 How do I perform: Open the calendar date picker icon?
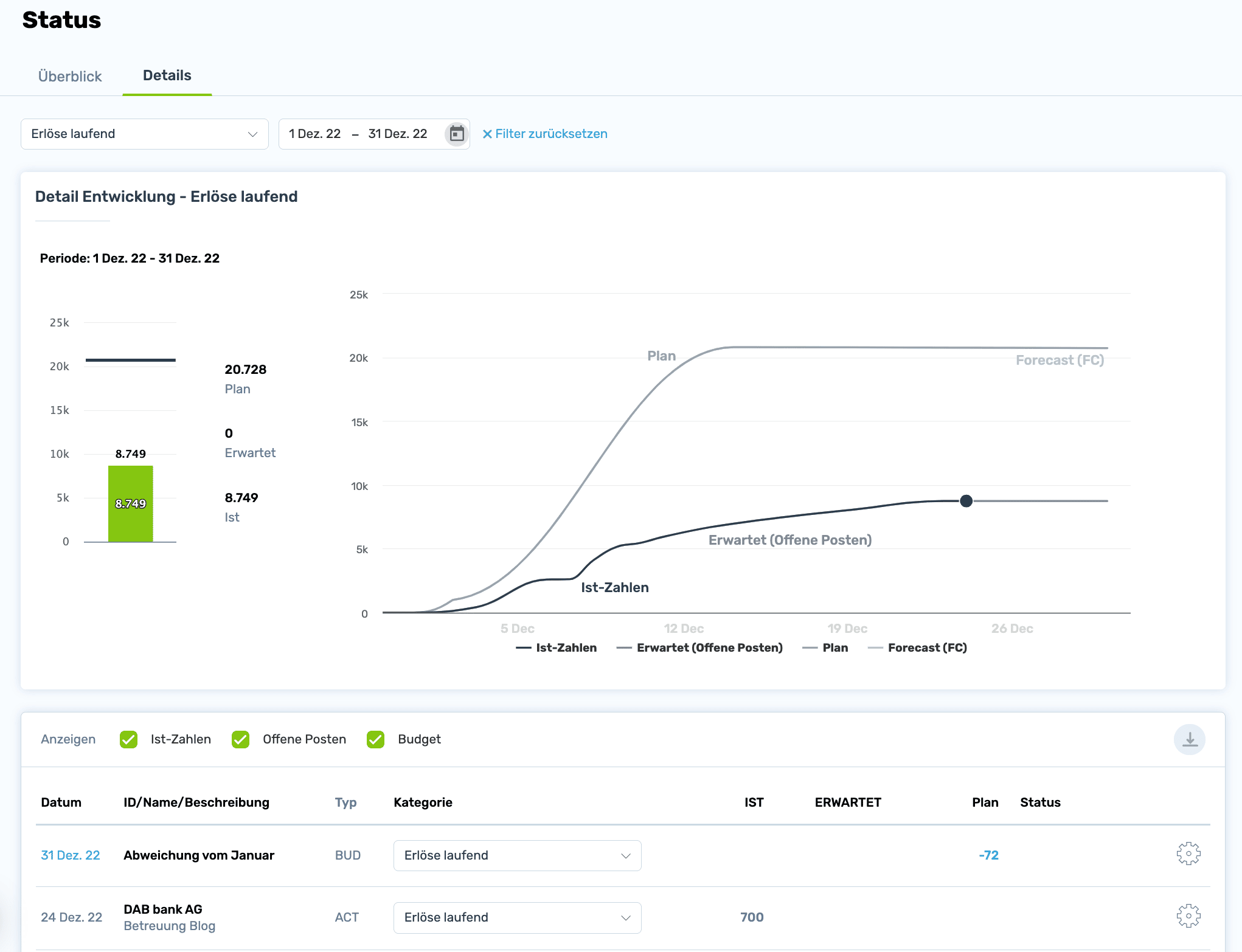tap(457, 134)
